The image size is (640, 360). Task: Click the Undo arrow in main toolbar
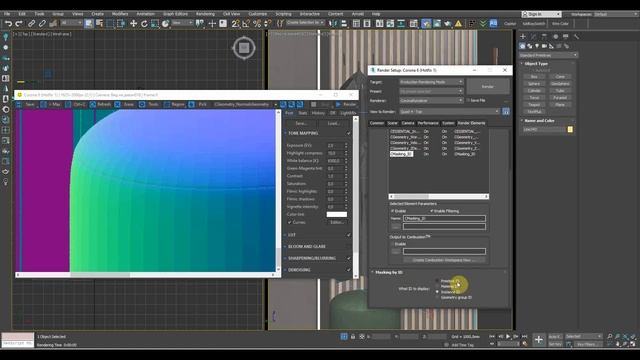8,24
